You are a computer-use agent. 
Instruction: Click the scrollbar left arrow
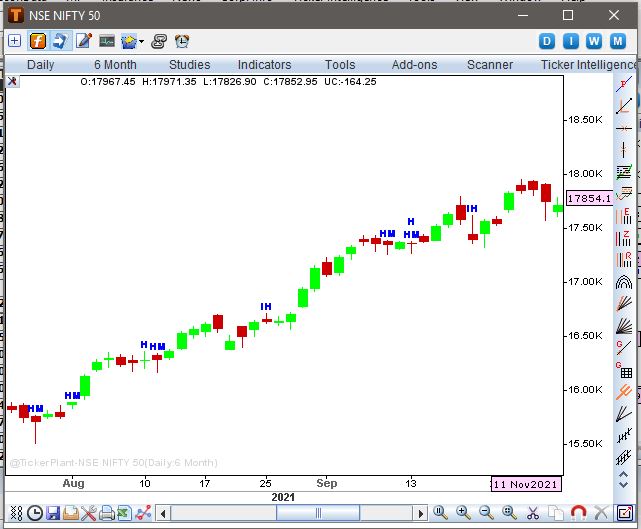(163, 513)
